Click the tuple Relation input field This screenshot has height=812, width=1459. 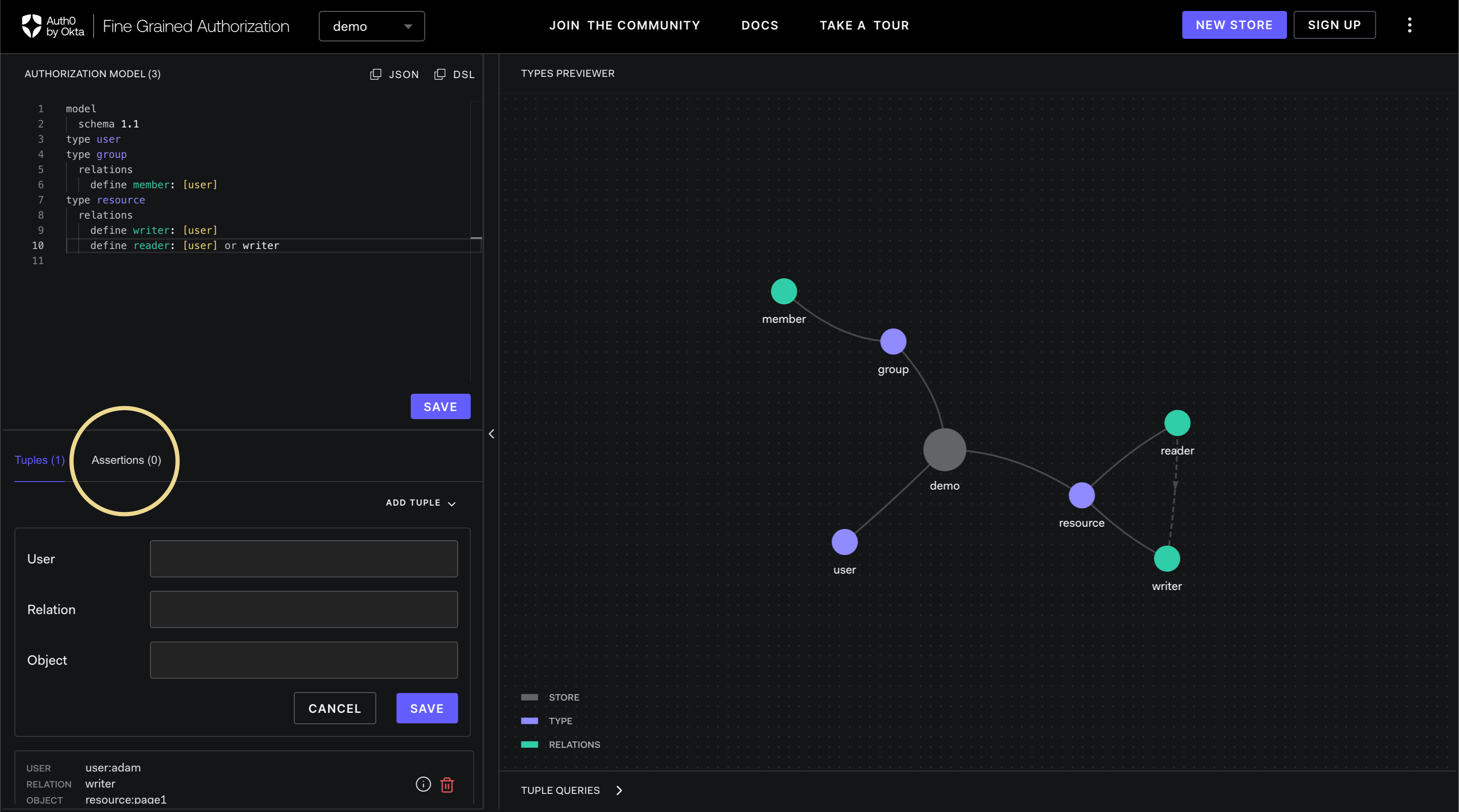[x=303, y=609]
